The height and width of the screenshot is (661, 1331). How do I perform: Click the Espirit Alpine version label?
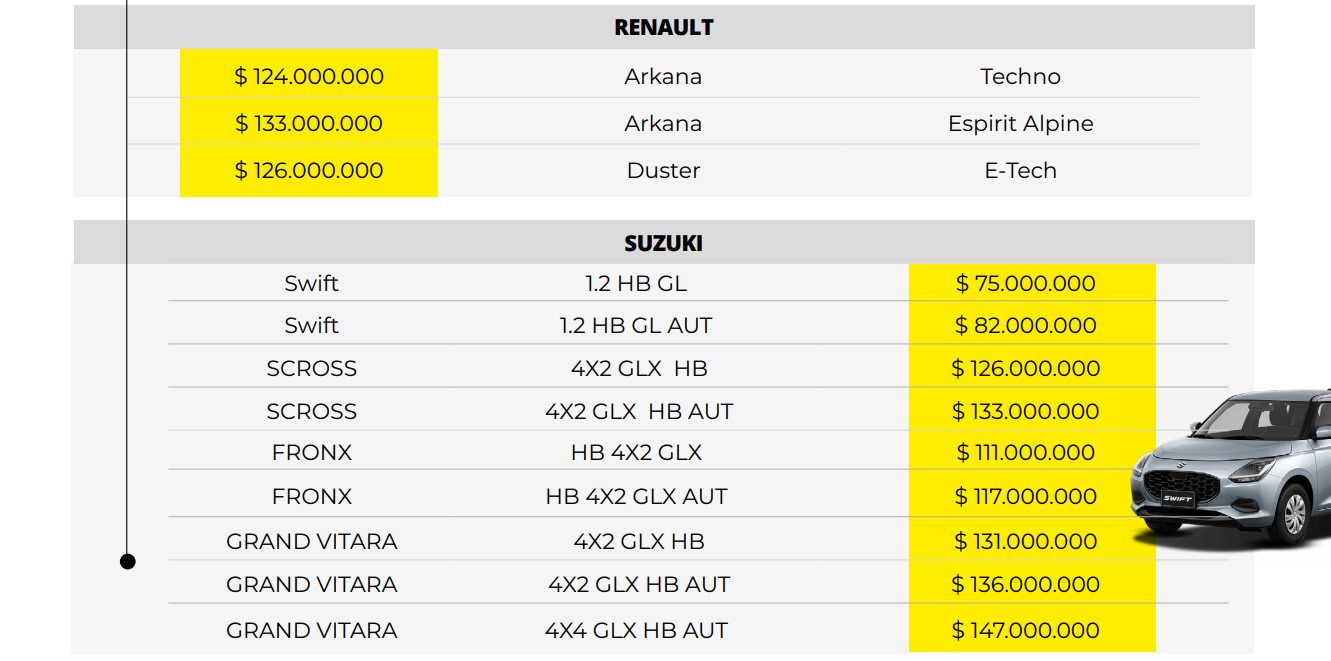1020,123
